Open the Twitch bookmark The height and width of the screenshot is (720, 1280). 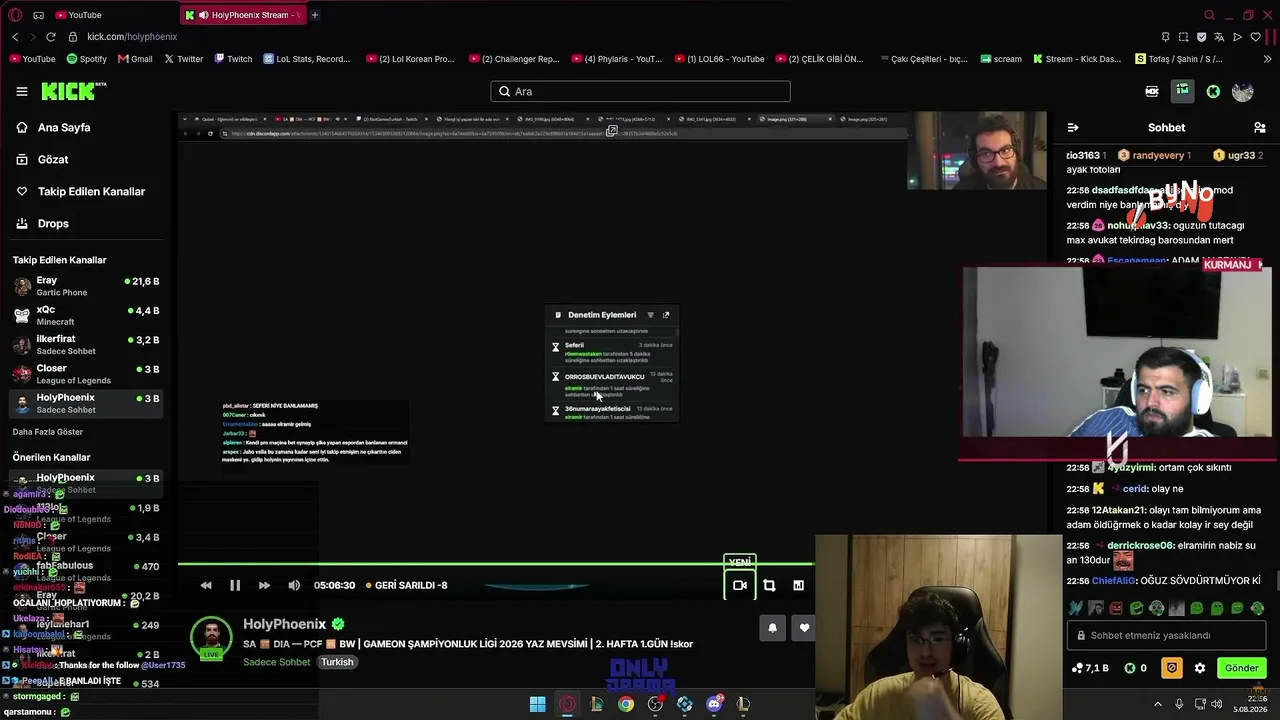pos(233,59)
